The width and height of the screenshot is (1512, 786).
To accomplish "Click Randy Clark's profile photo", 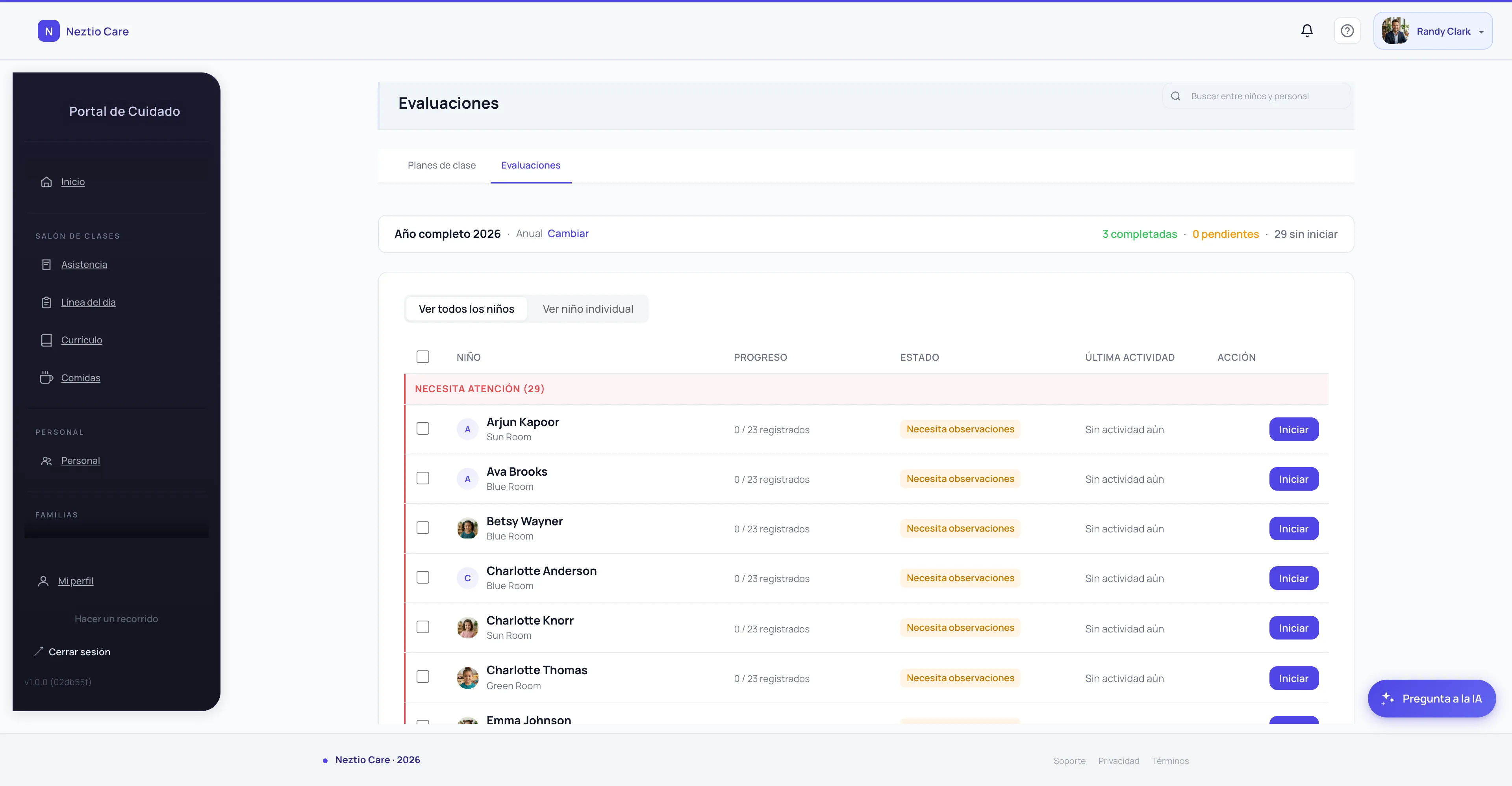I will point(1395,31).
